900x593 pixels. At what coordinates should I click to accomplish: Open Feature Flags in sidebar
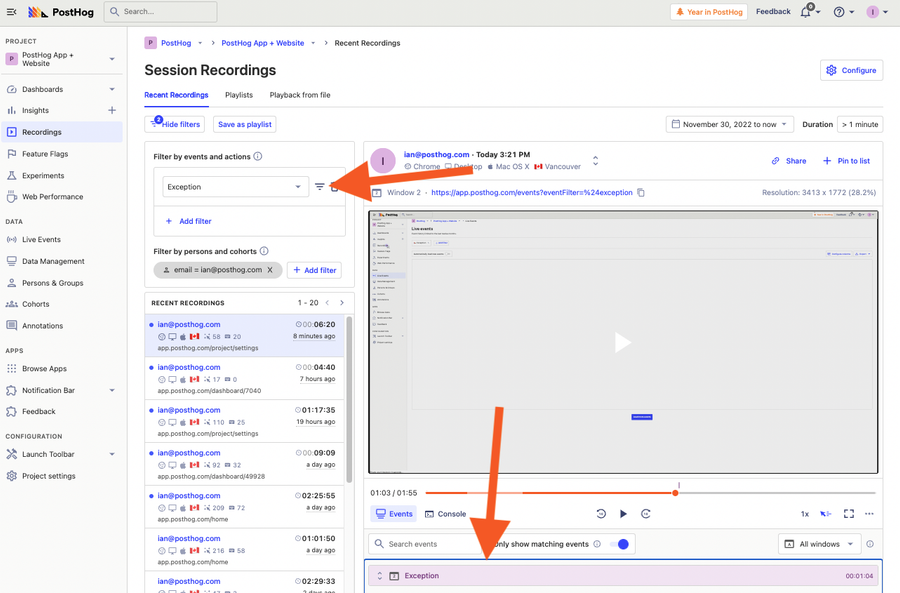pyautogui.click(x=62, y=154)
